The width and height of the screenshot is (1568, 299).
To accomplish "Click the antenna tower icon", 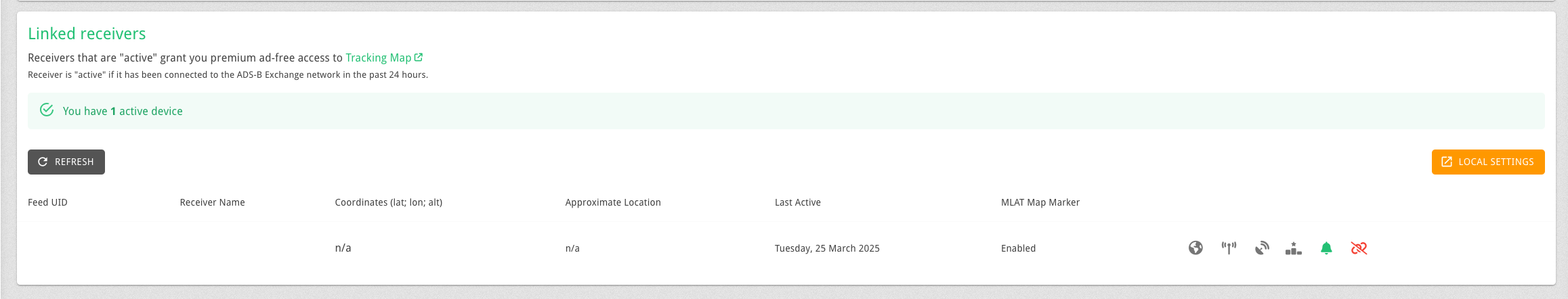I will point(1229,248).
